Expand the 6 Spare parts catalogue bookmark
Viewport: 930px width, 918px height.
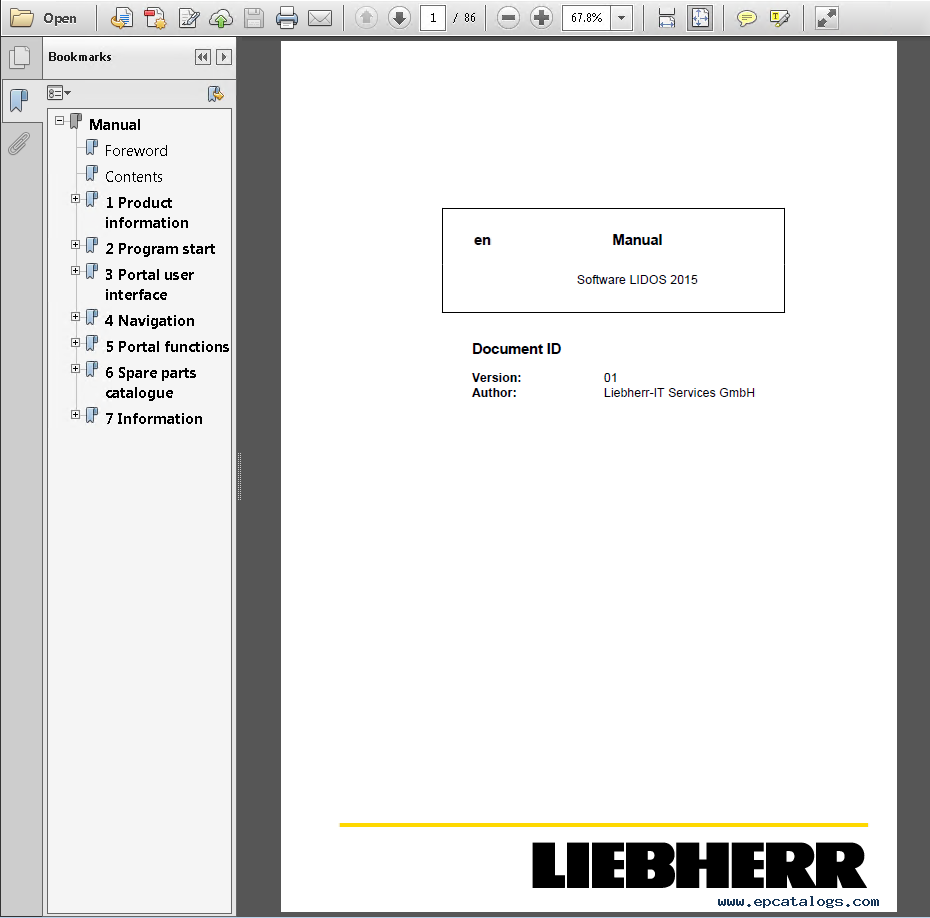pyautogui.click(x=75, y=369)
